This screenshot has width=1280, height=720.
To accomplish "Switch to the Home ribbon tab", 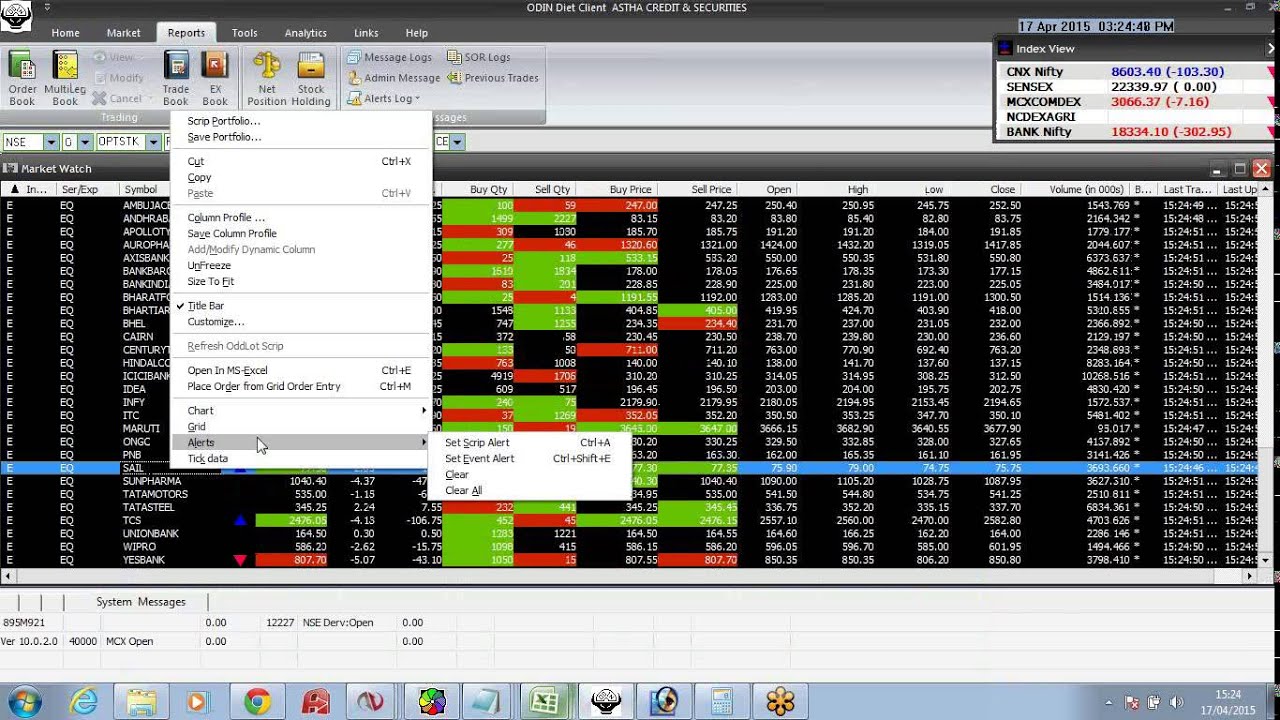I will 65,33.
